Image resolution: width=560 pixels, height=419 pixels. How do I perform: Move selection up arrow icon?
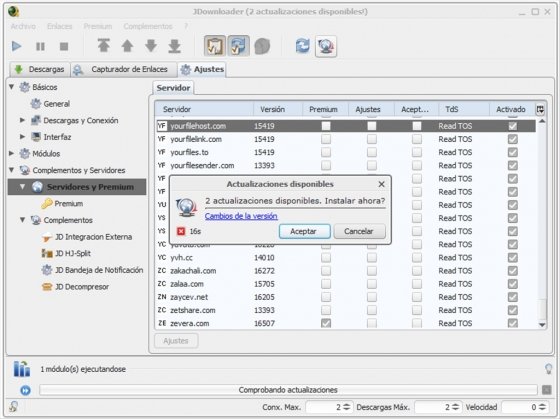click(127, 46)
